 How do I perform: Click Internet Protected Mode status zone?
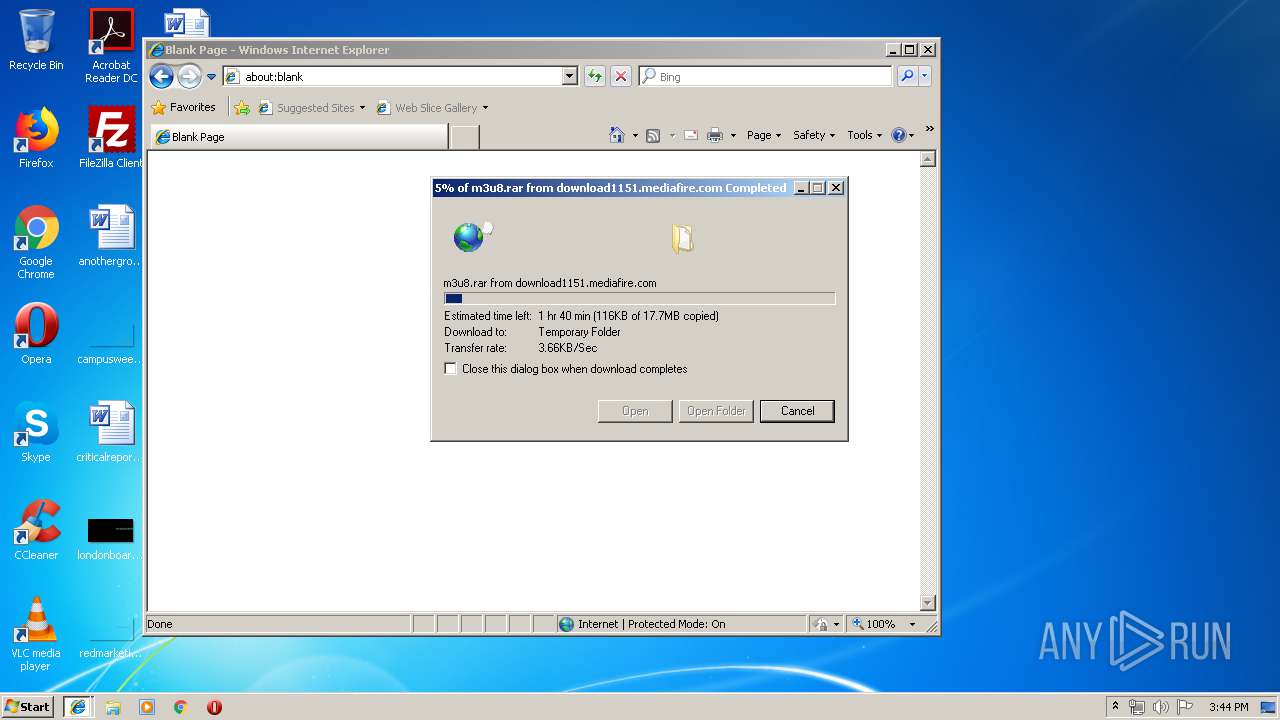click(681, 624)
